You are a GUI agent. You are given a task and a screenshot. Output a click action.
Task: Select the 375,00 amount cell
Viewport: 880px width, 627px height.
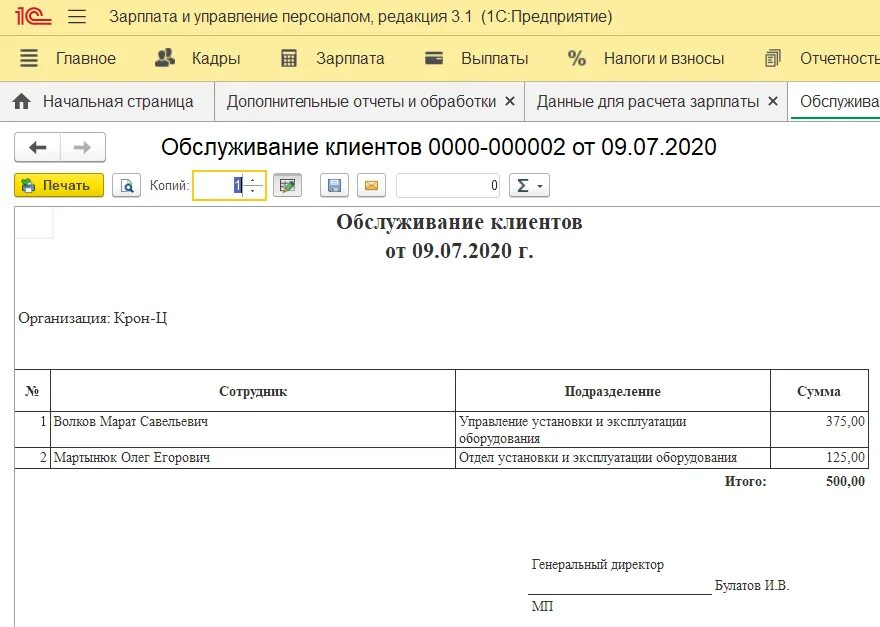[819, 429]
